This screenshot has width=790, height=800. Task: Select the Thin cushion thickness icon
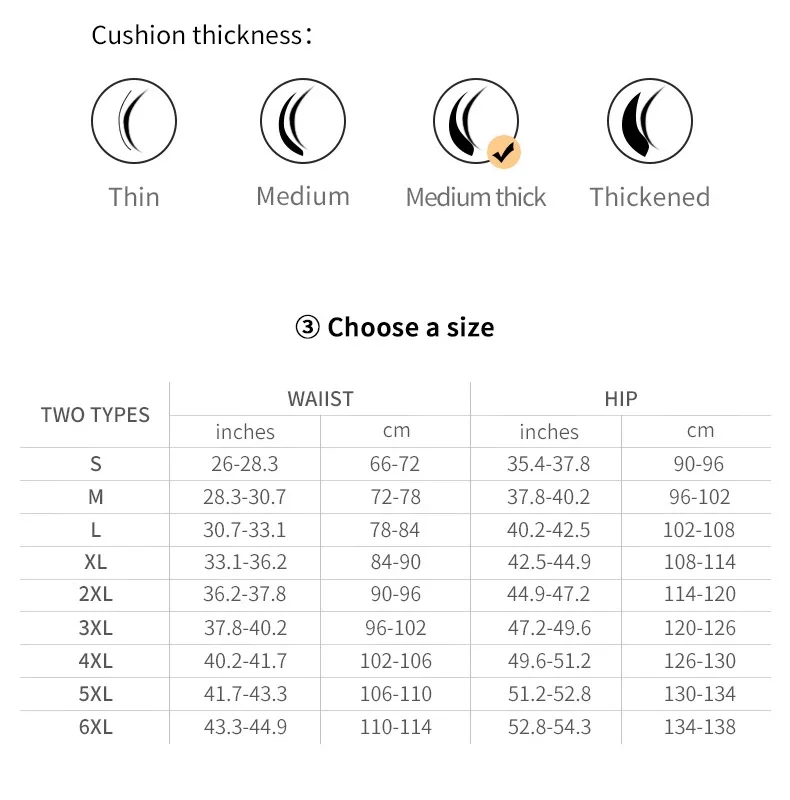point(133,121)
